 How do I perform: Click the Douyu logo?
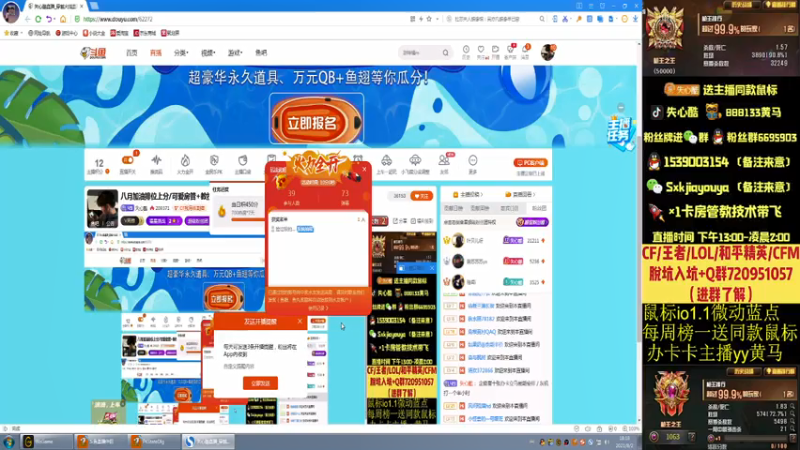point(93,53)
